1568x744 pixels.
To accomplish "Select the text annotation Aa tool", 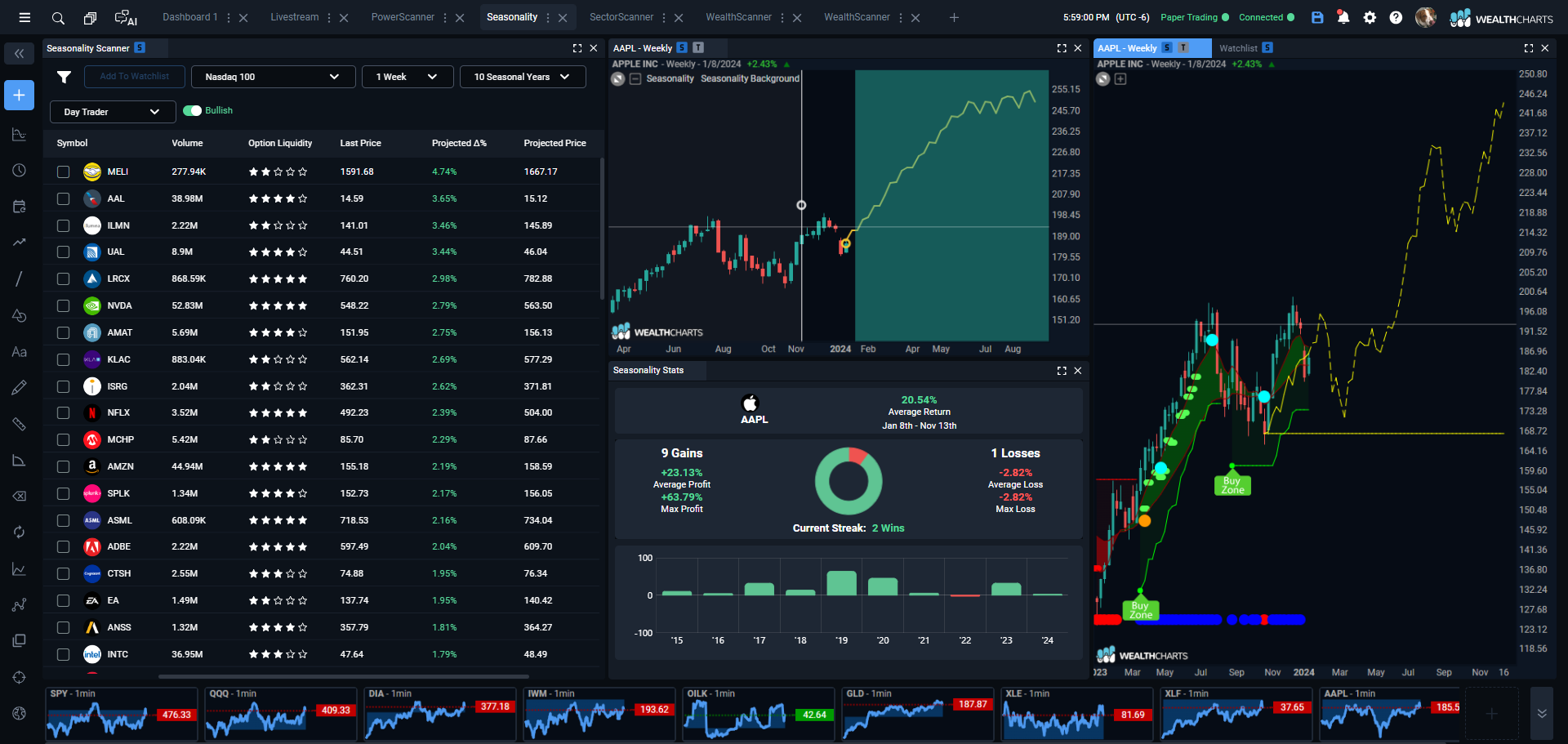I will coord(19,352).
